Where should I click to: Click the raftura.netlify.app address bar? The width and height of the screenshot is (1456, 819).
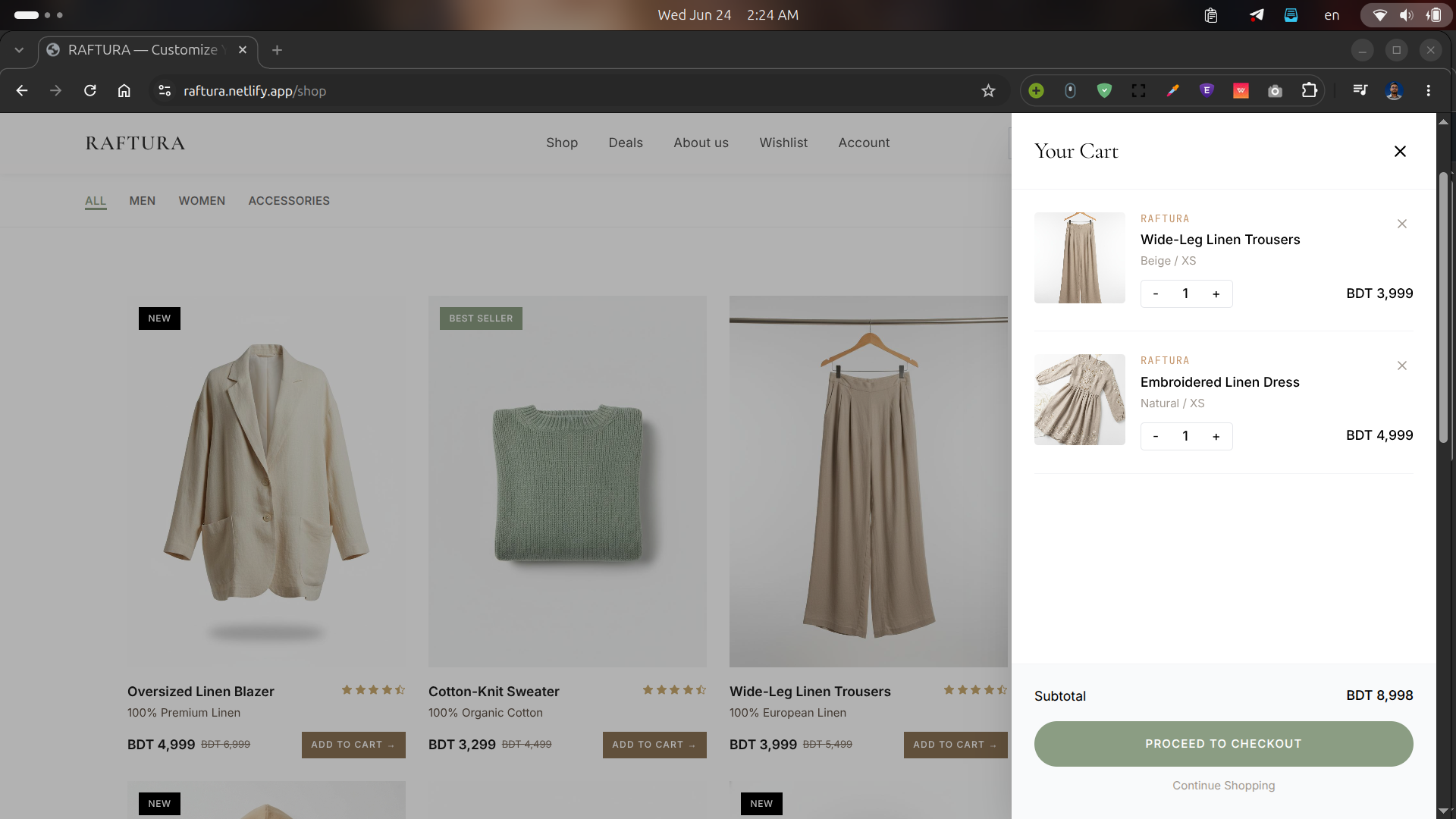pos(576,91)
